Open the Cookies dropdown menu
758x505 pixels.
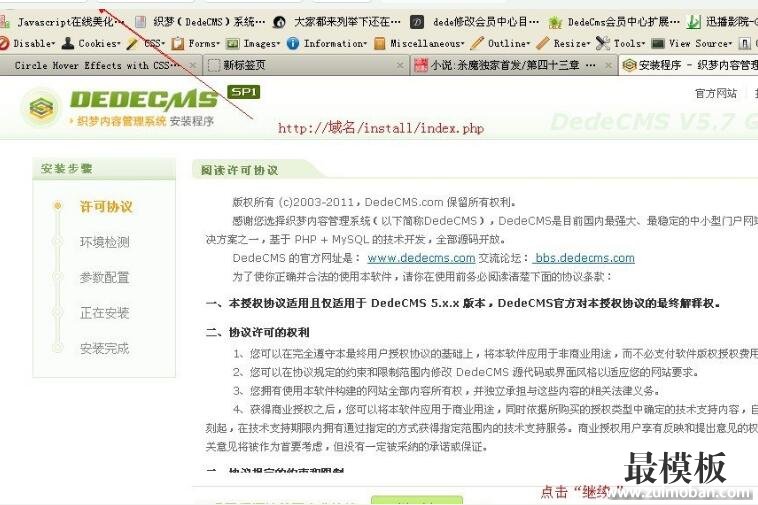click(x=99, y=43)
